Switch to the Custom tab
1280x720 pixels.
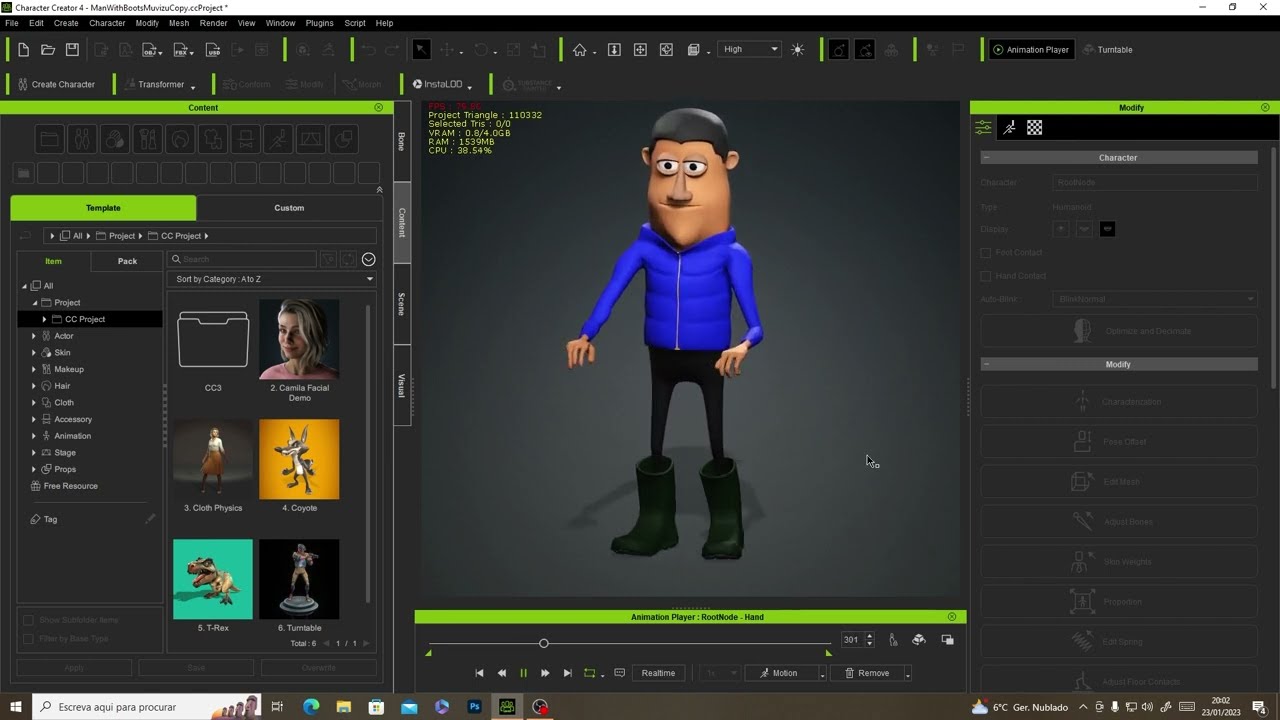tap(289, 208)
